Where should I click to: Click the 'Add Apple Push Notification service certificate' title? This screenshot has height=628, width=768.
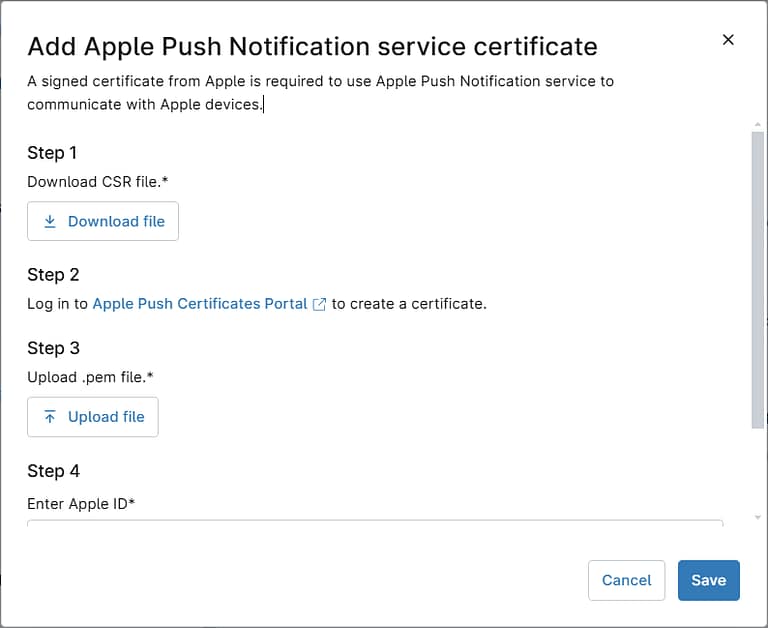[x=312, y=46]
